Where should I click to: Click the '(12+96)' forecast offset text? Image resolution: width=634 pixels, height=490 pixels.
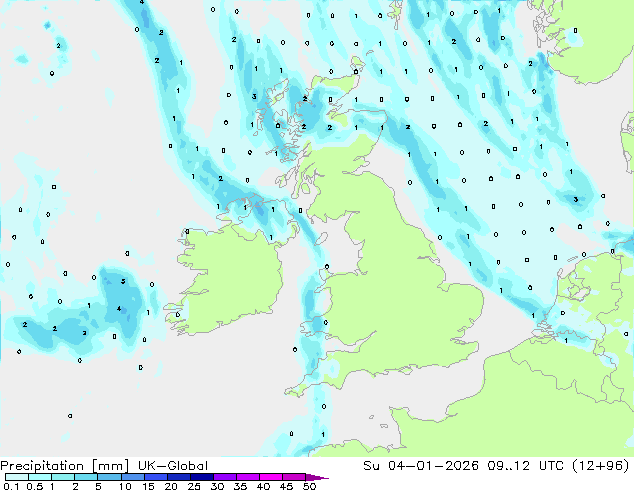[x=601, y=466]
